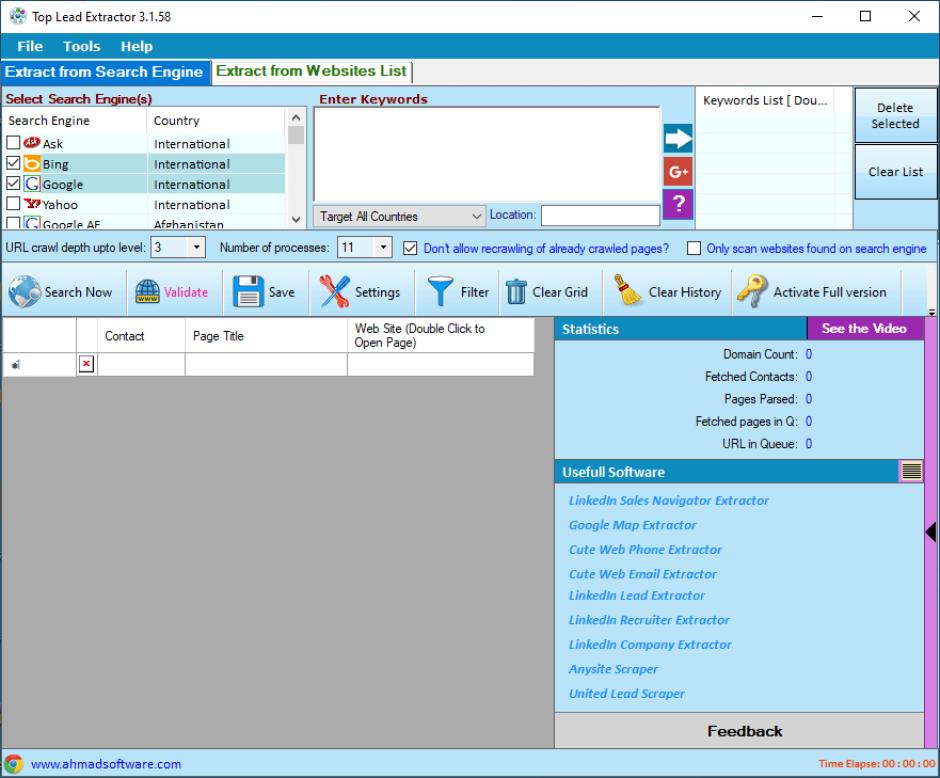This screenshot has height=778, width=940.
Task: Click the red X icon in the grid row
Action: [x=86, y=364]
